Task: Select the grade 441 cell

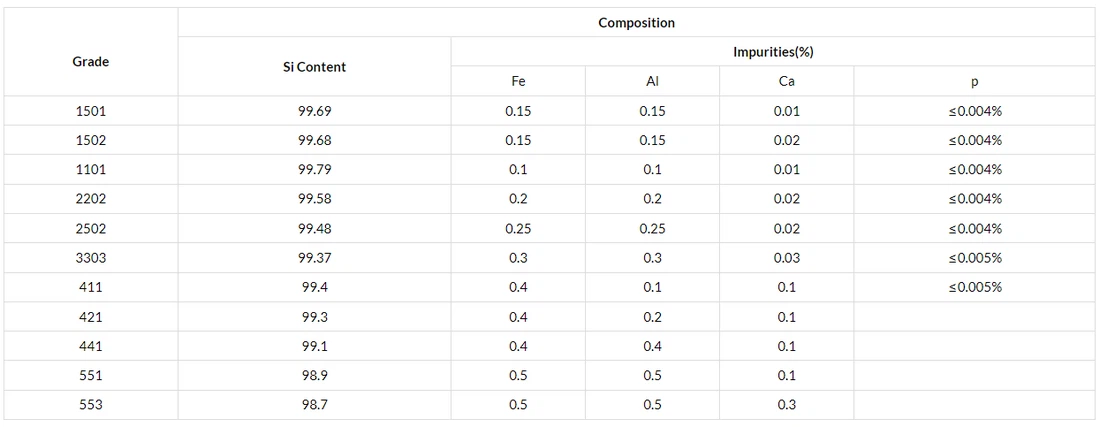Action: pos(91,346)
